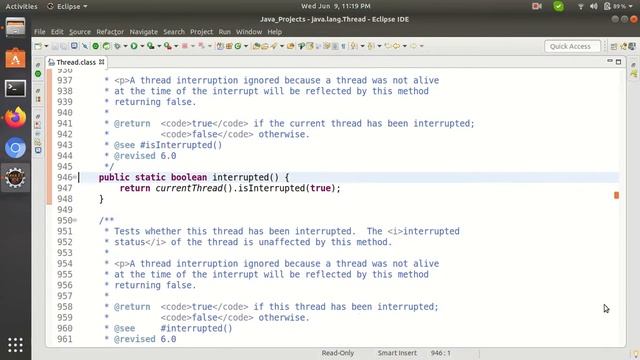The height and width of the screenshot is (360, 640).
Task: Open the Help menu
Action: tap(275, 32)
